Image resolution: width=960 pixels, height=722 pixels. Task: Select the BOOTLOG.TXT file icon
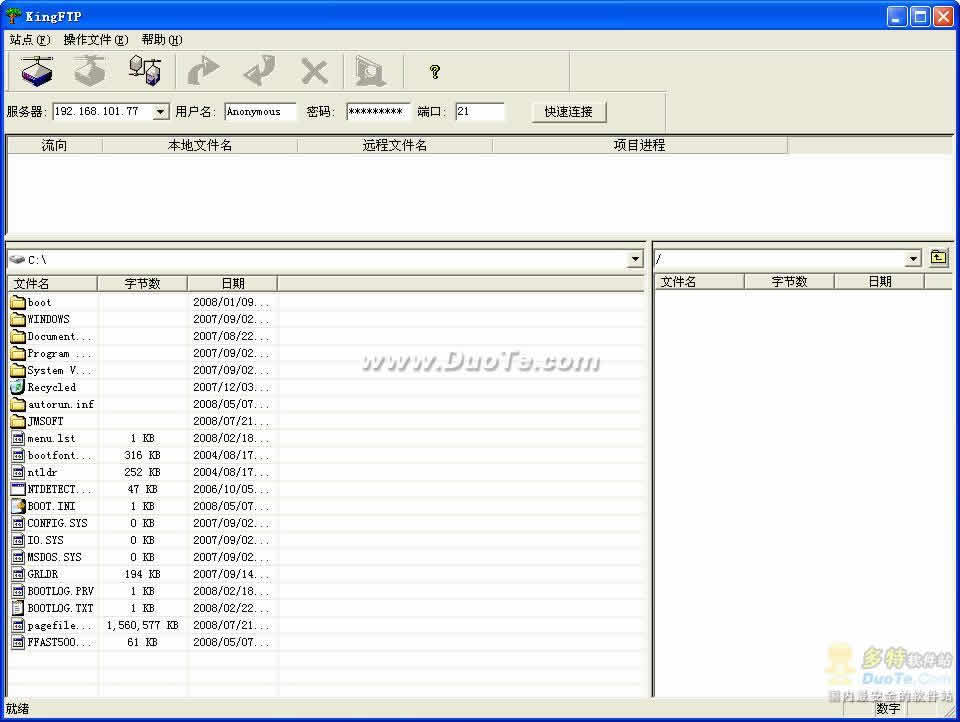pyautogui.click(x=18, y=609)
